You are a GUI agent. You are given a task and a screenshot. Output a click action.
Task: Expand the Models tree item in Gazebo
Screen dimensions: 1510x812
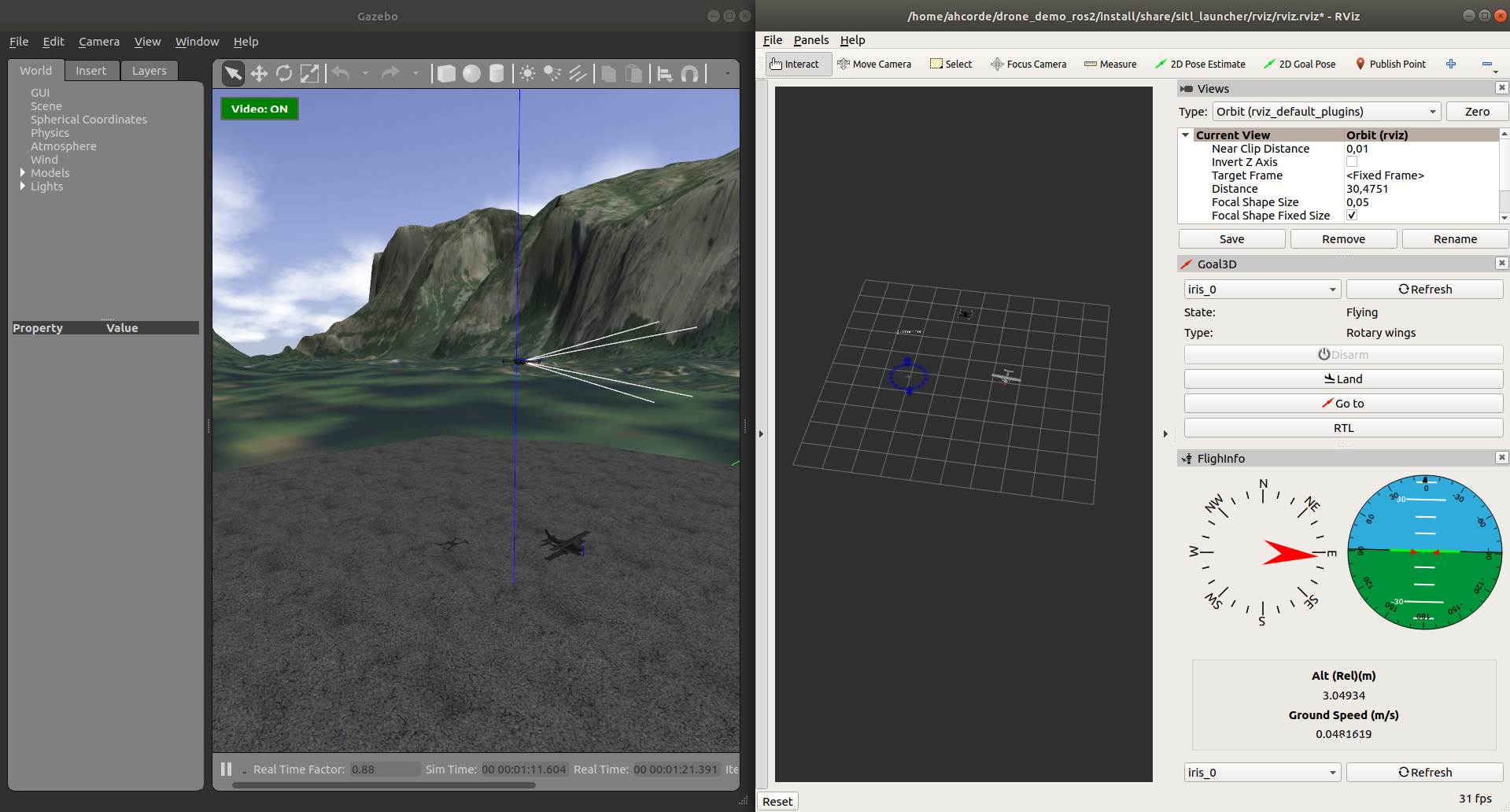[23, 172]
